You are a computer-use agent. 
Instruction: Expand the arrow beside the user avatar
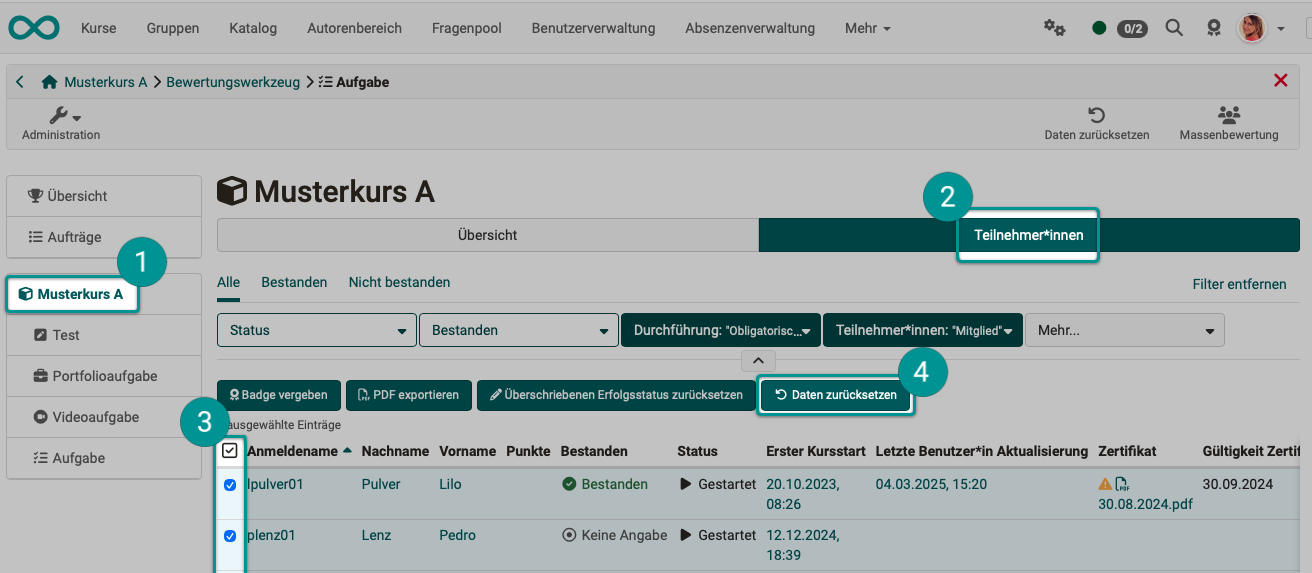click(x=1281, y=29)
